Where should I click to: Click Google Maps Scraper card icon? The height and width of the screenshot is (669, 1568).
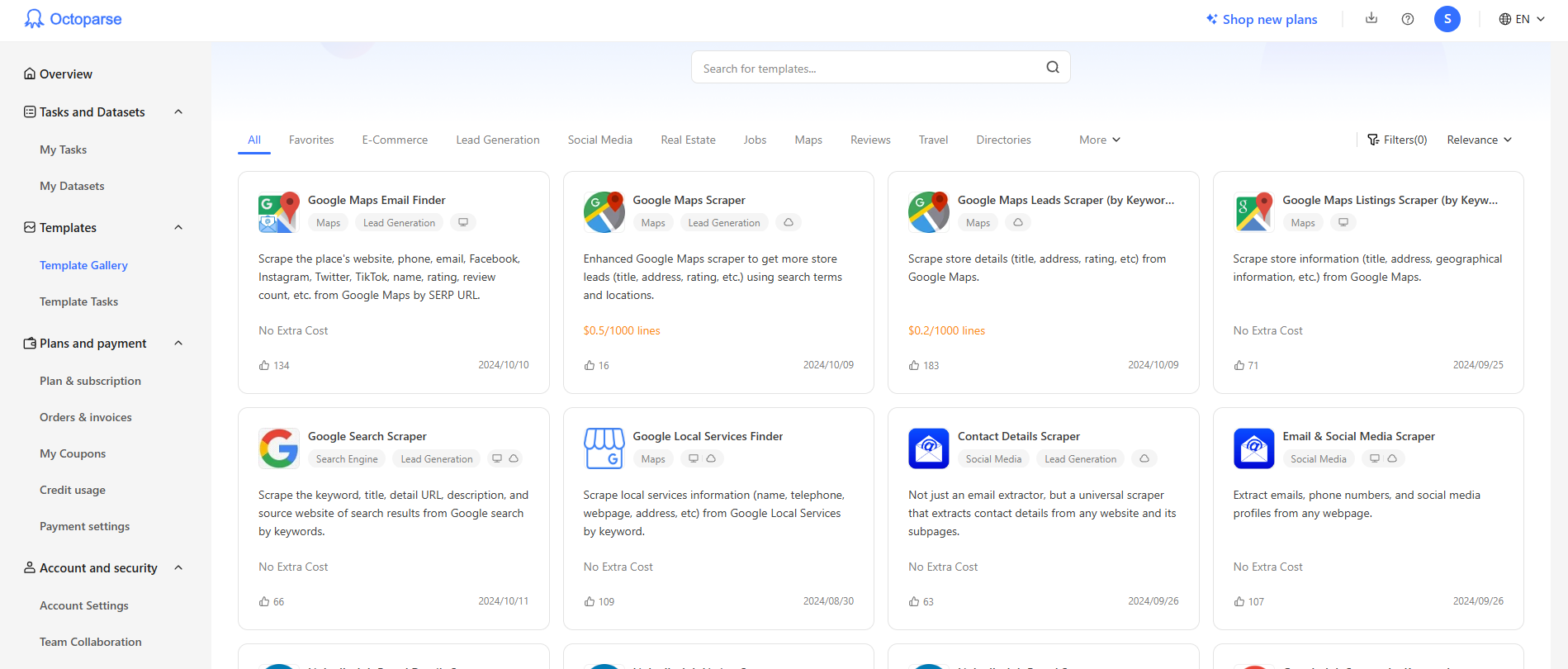(x=604, y=212)
